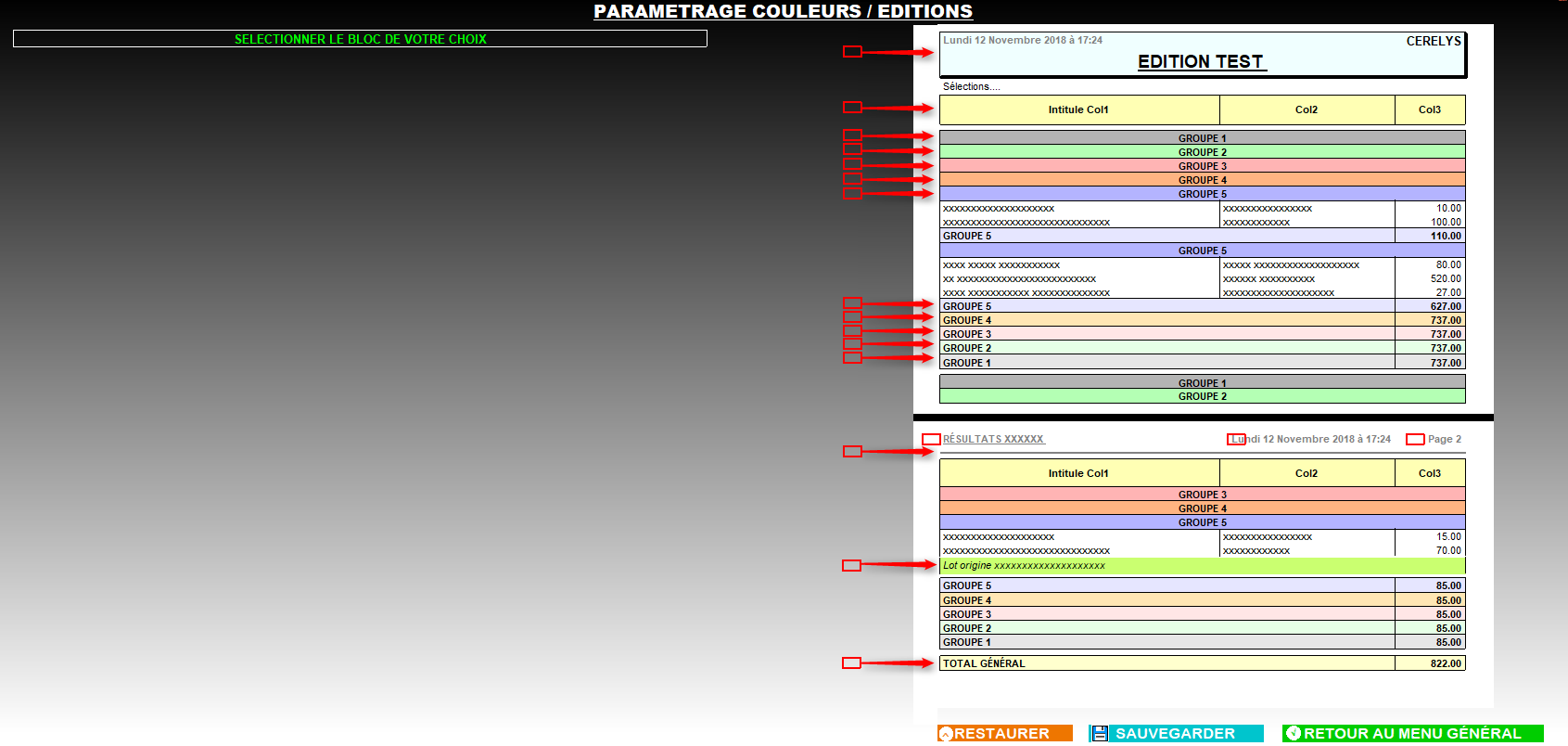Viewport: 1568px width, 746px height.
Task: Choose red marker for the TOTAL GÉNÉRAL row
Action: pyautogui.click(x=851, y=663)
